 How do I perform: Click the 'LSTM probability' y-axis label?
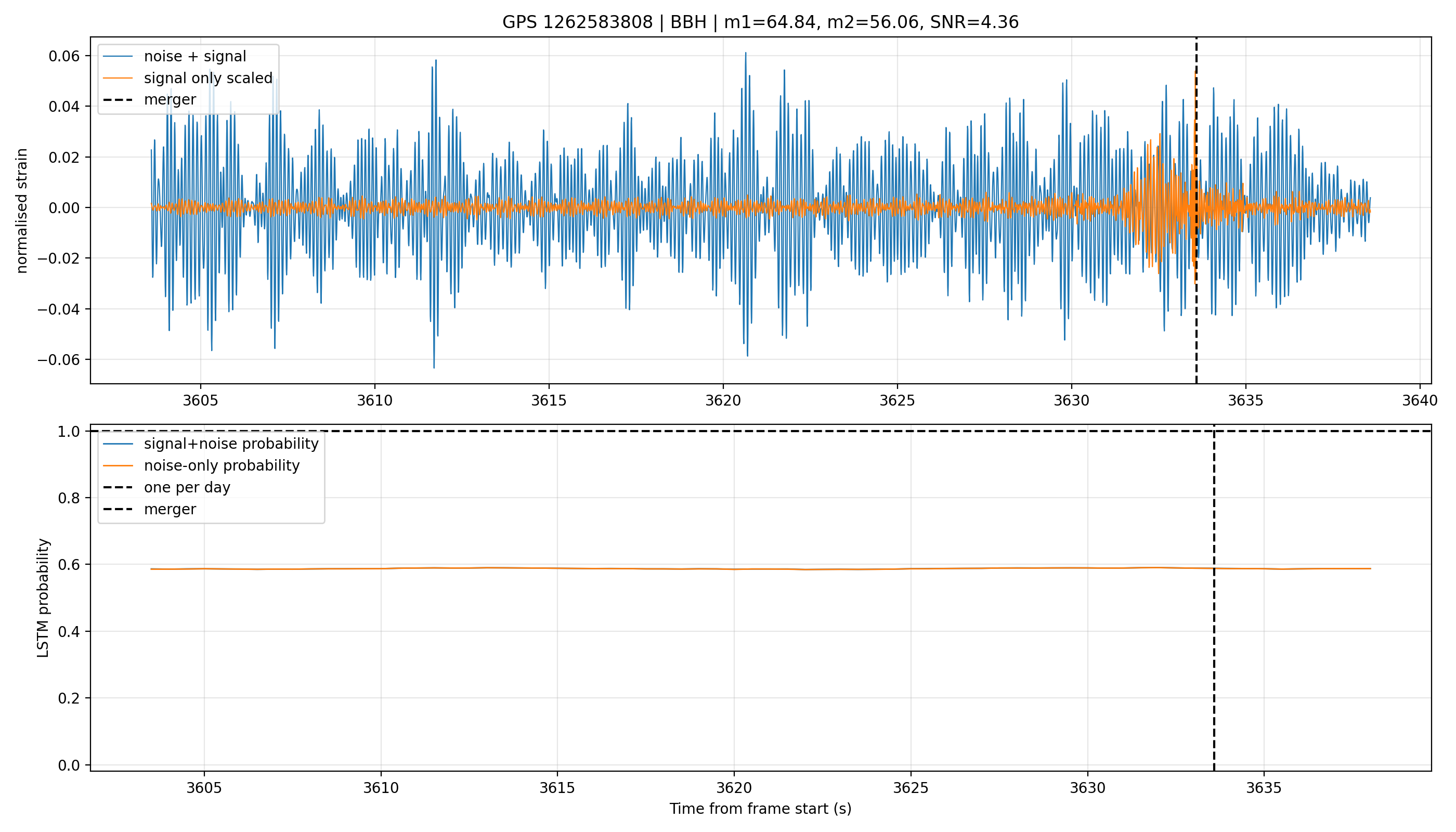point(44,597)
